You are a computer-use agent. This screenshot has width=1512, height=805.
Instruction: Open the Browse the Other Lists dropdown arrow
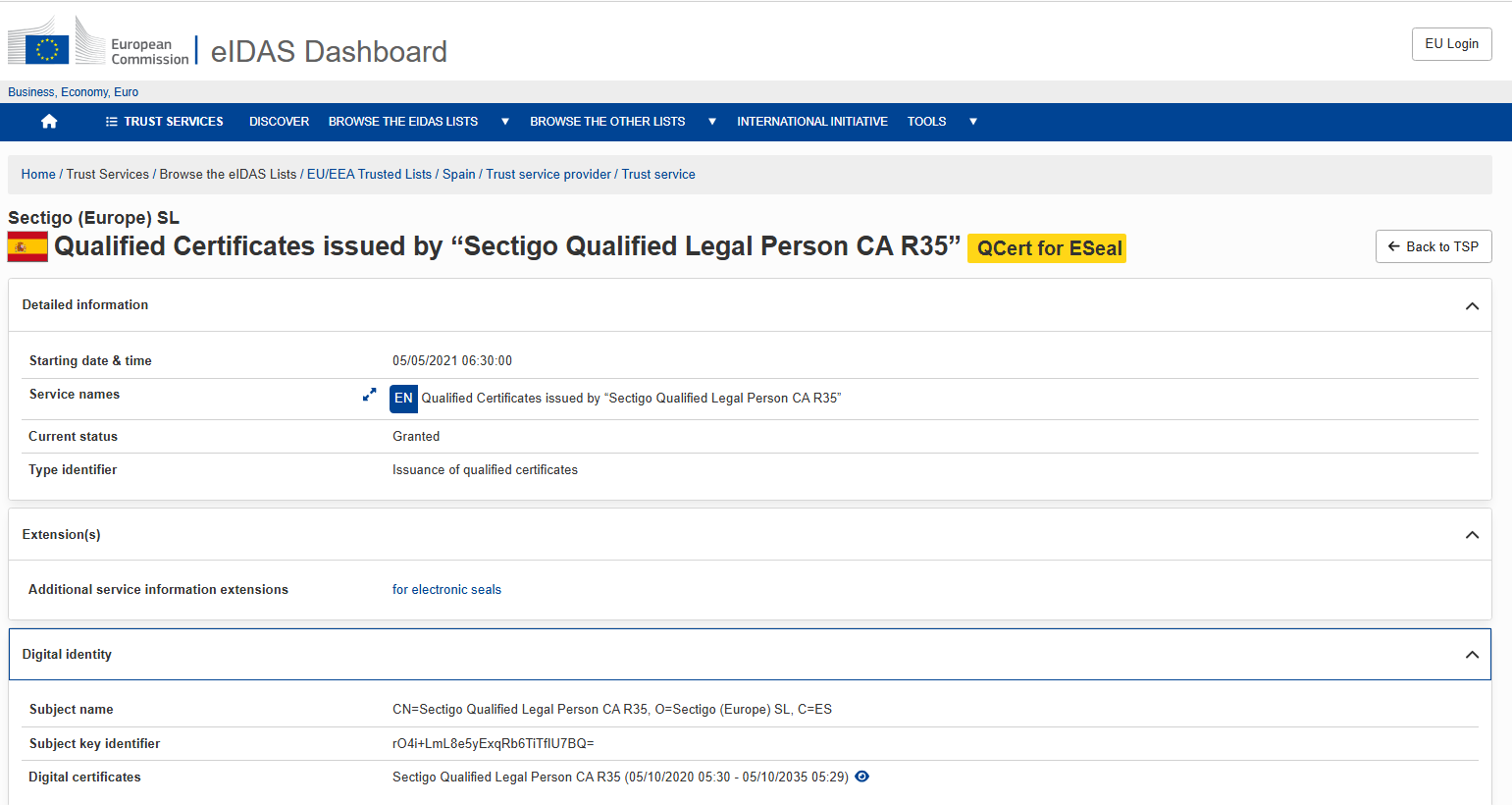712,122
